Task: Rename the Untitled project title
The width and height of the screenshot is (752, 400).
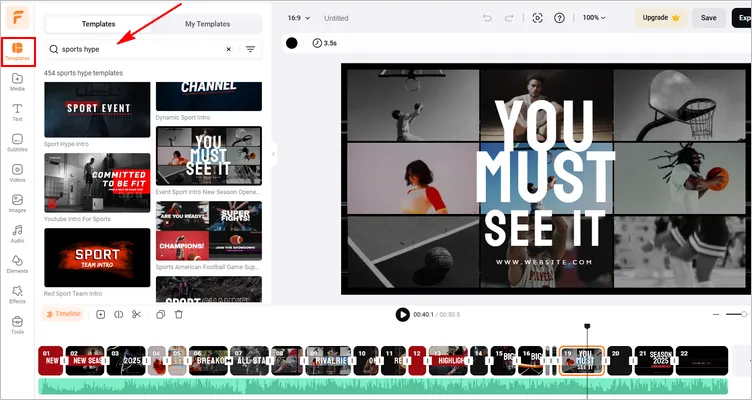Action: coord(336,18)
